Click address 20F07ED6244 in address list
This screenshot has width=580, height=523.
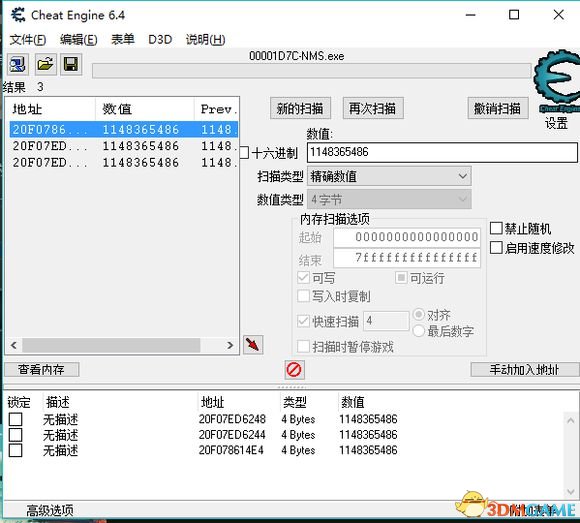pyautogui.click(x=232, y=435)
